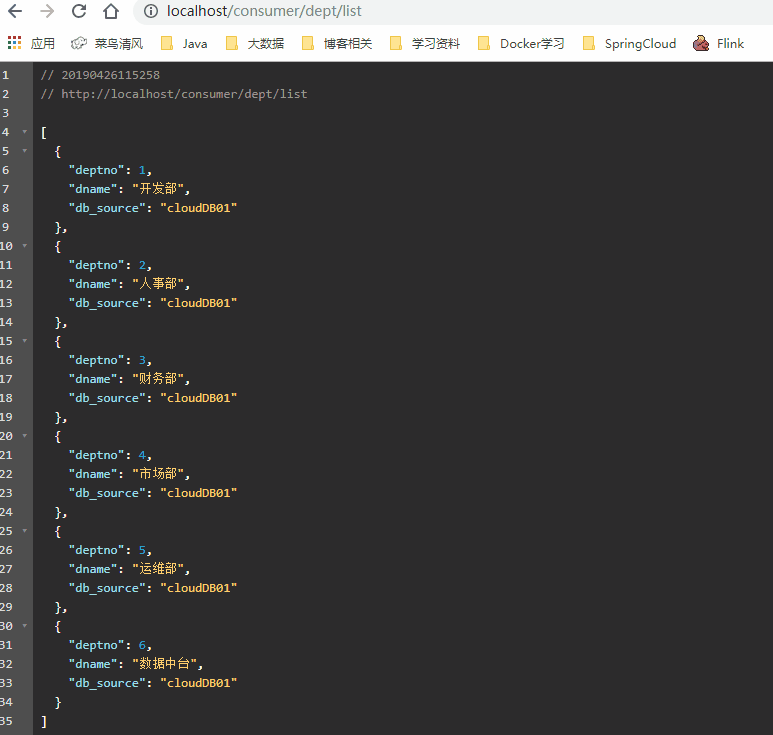Click line number 1 in the gutter
Screen dimensions: 773x735
5,75
